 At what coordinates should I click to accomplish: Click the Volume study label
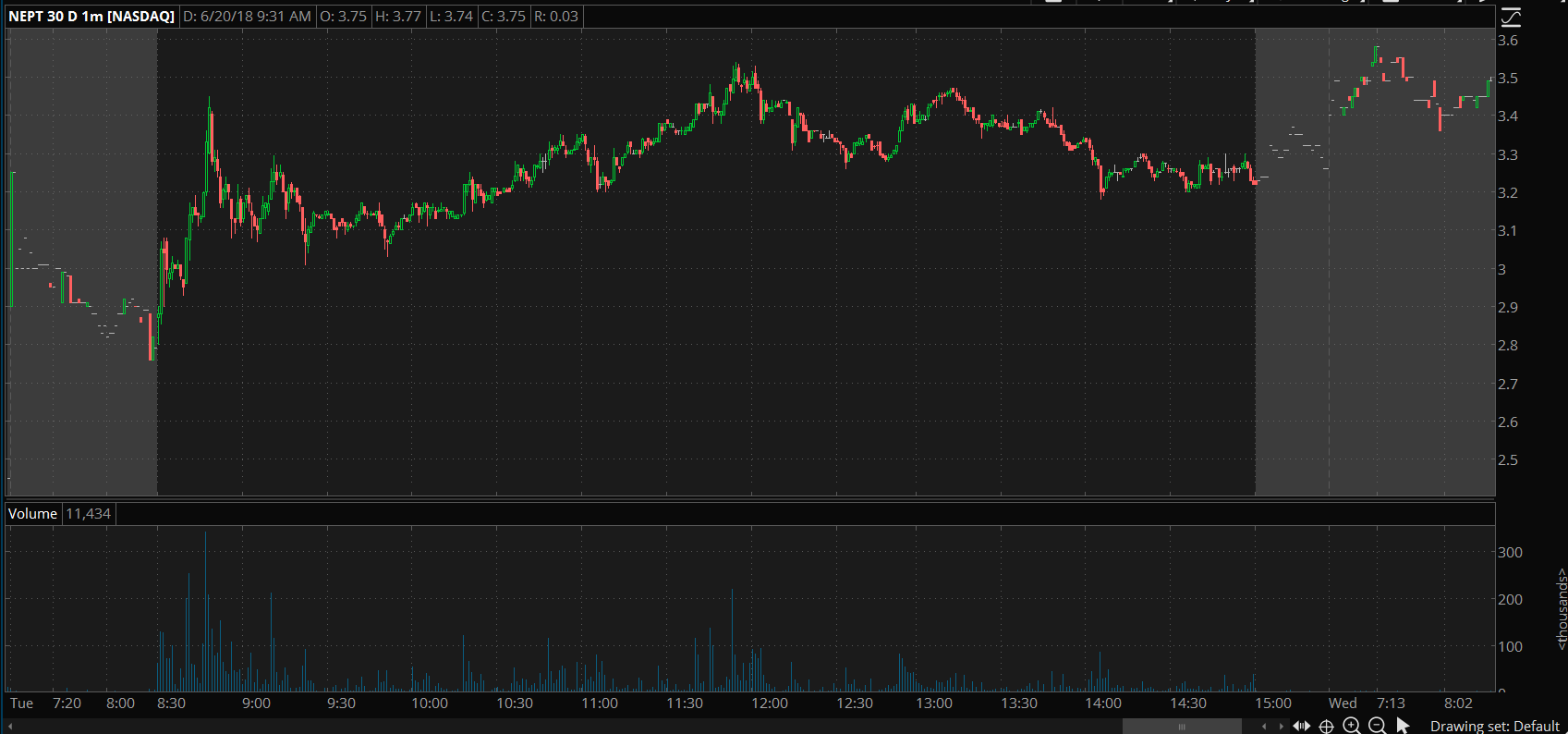[x=32, y=514]
